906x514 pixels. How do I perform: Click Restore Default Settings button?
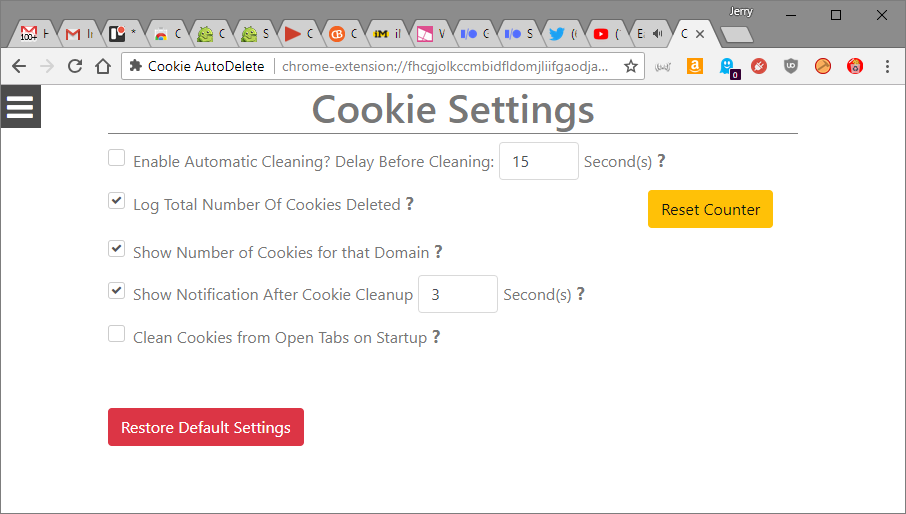pyautogui.click(x=206, y=427)
